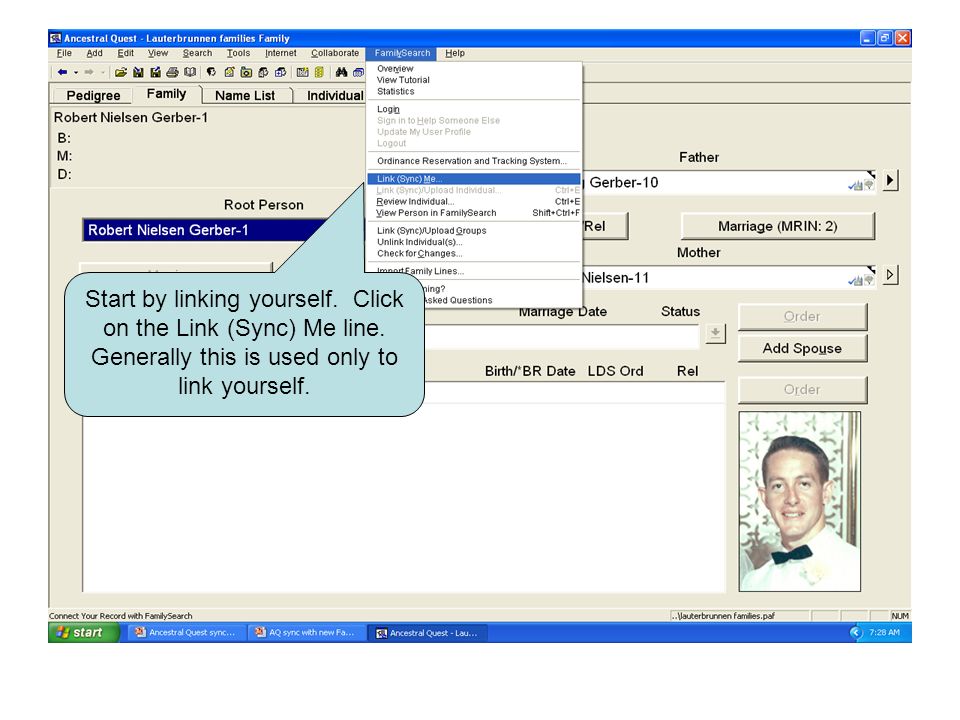This screenshot has width=960, height=720.
Task: Open the Tools menu
Action: click(x=238, y=53)
